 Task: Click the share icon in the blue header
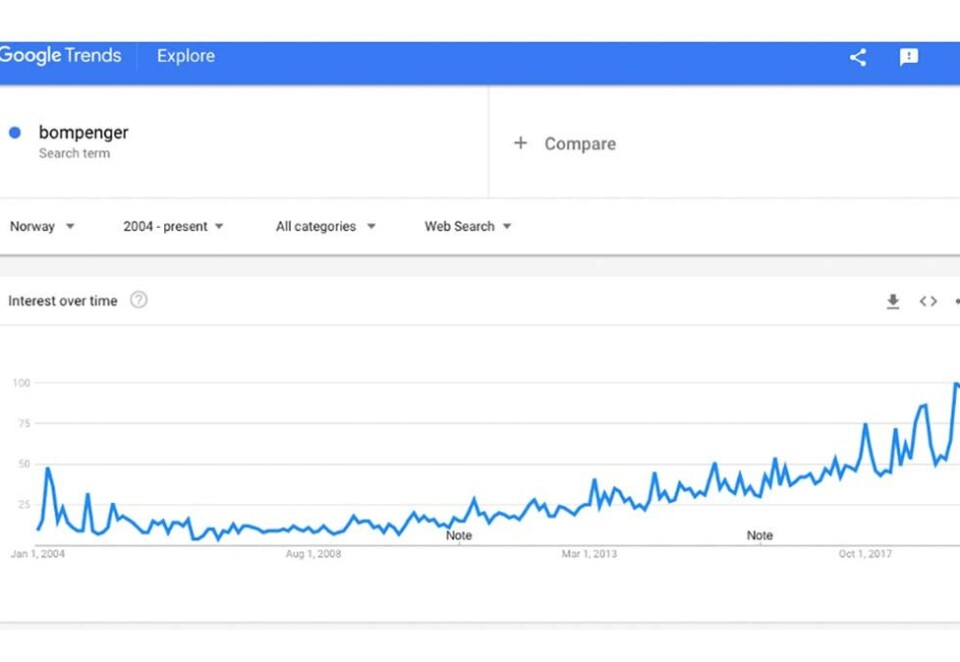857,57
